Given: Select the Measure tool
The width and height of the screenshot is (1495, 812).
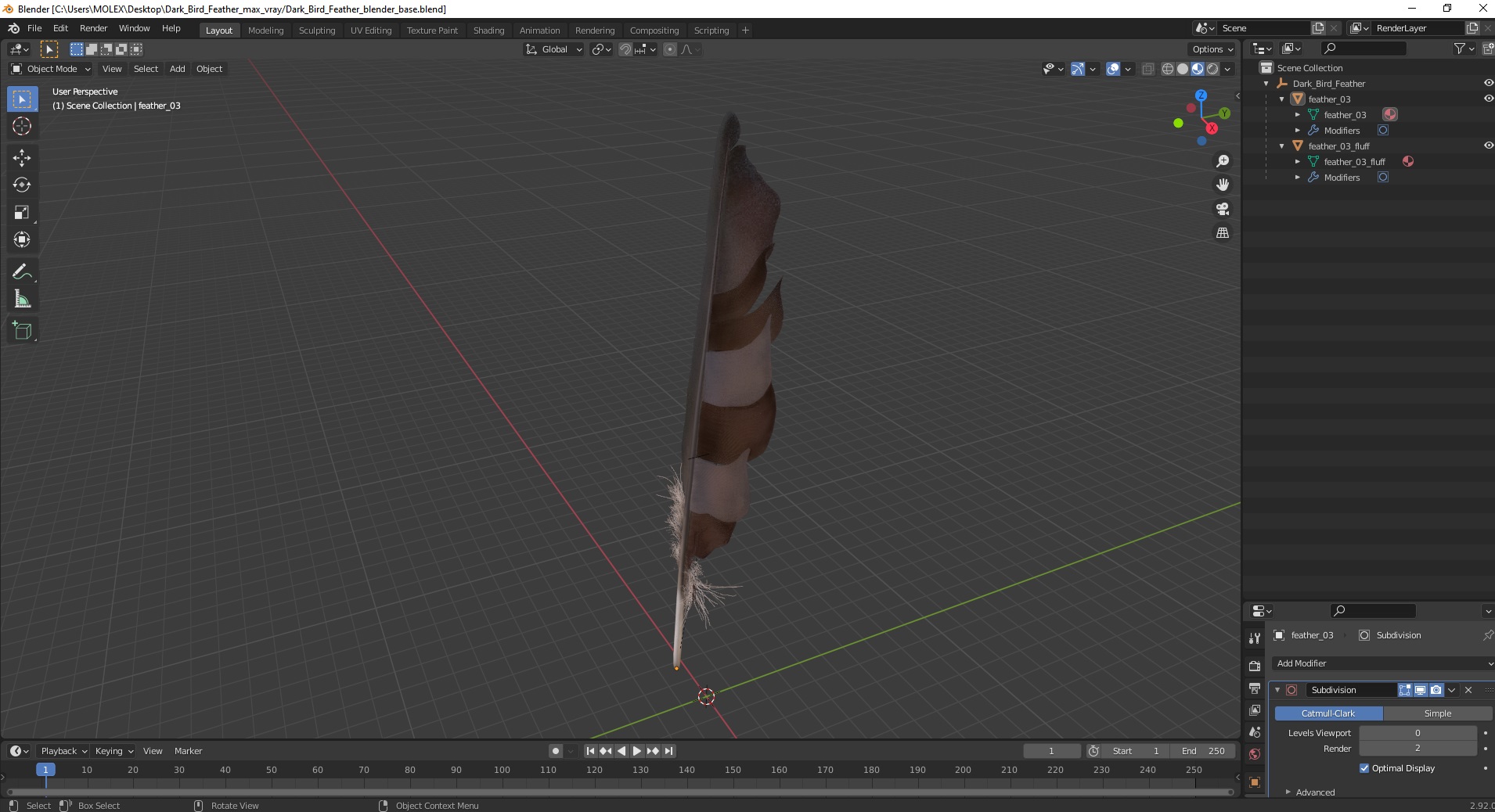Looking at the screenshot, I should [22, 299].
